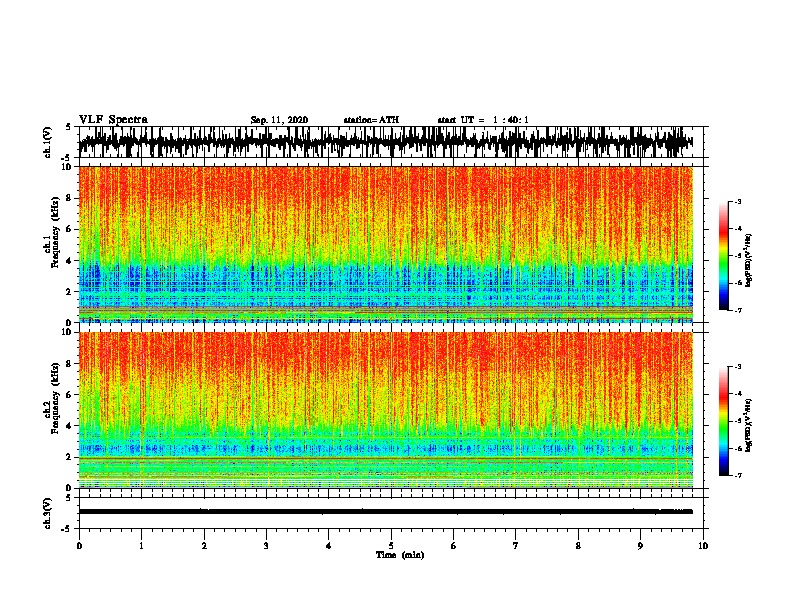Screen dimensions: 792x612
Task: Click the ch.1 PSD color scale bar
Action: [x=724, y=256]
